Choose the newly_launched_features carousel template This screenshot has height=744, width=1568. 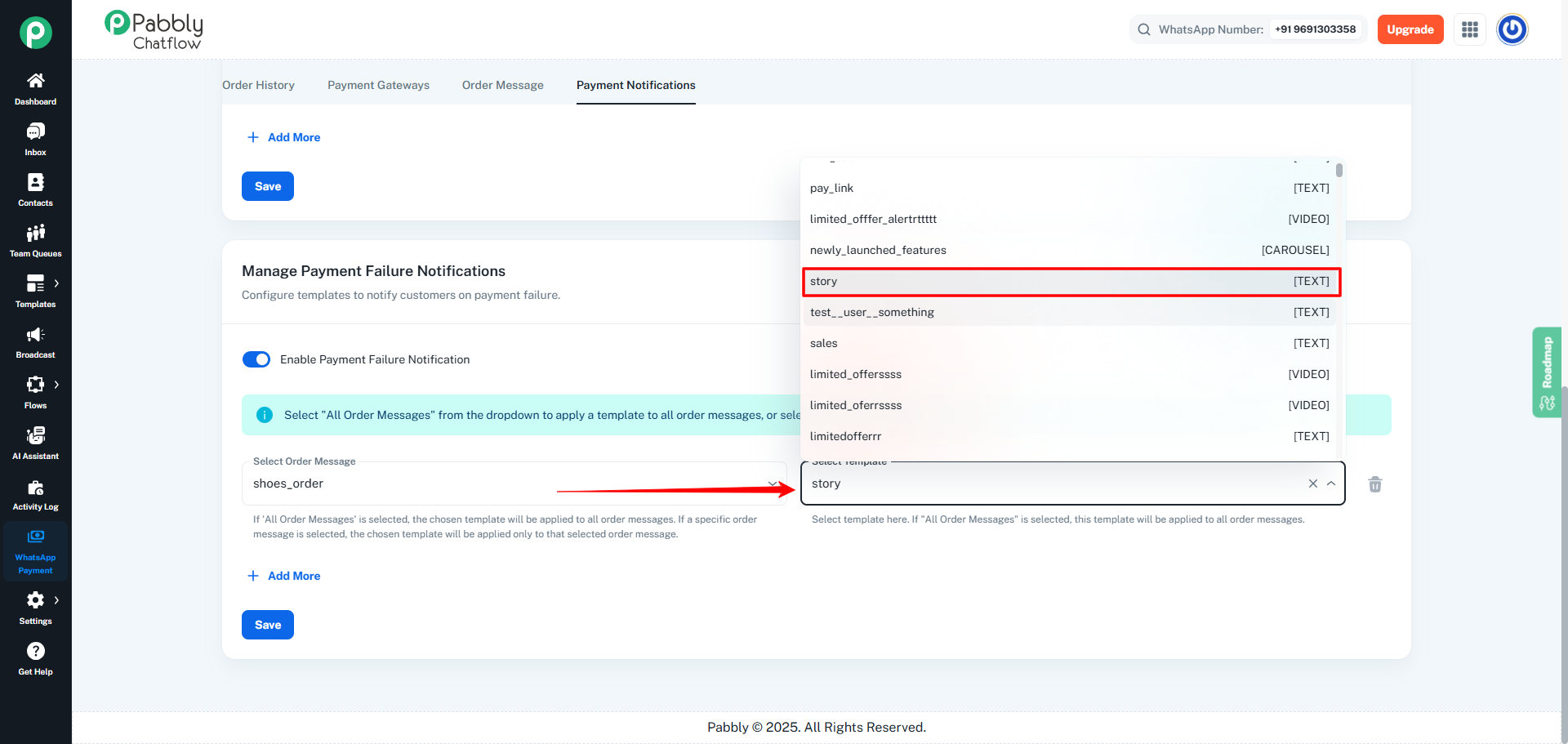point(1070,250)
